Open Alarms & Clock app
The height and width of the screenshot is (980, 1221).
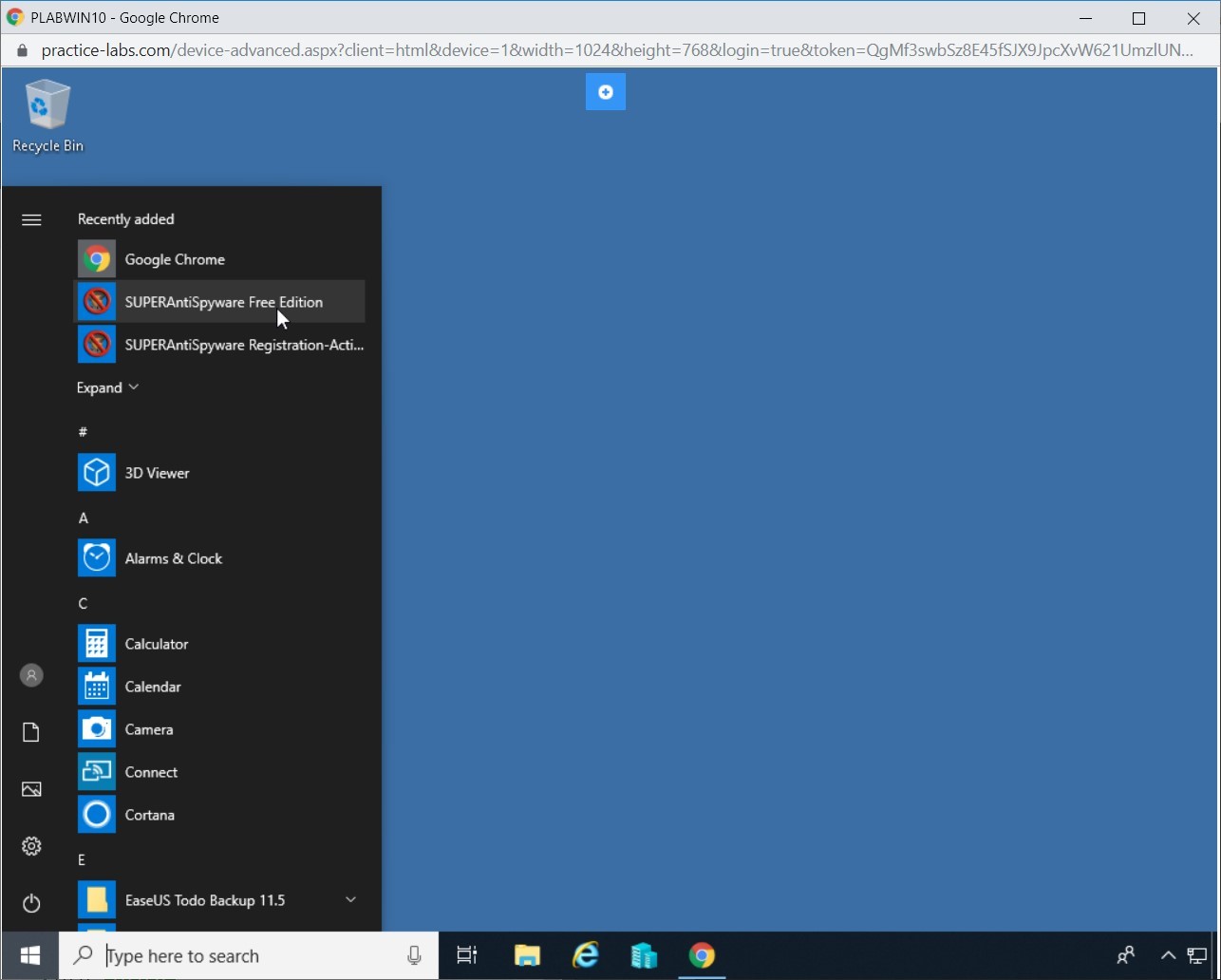coord(219,558)
